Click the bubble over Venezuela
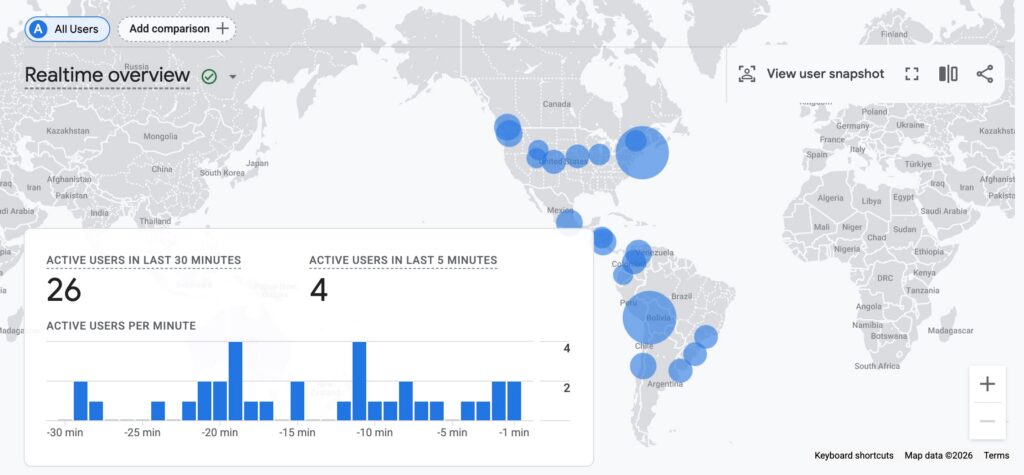This screenshot has width=1024, height=475. pos(638,254)
